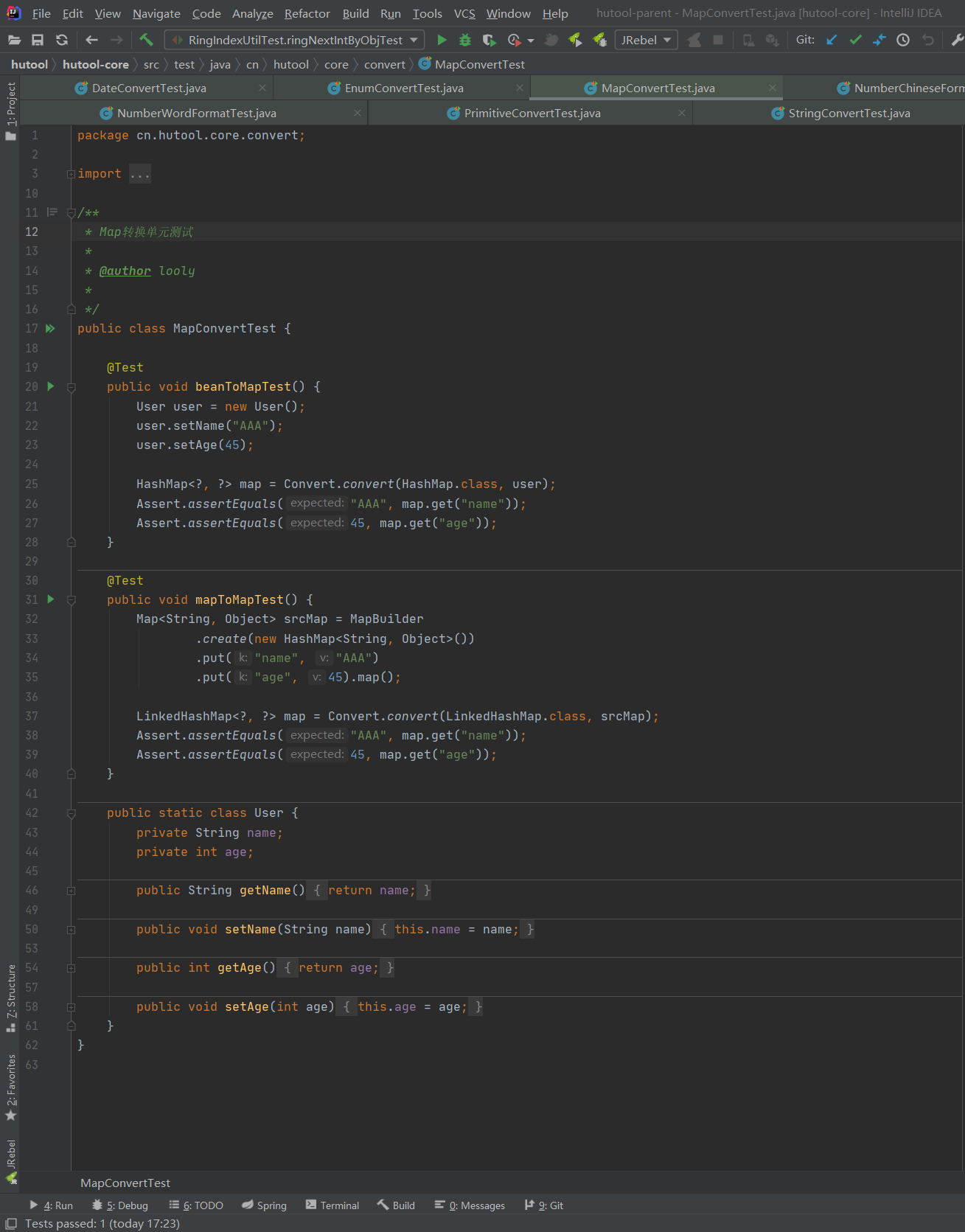
Task: Collapse the mapToMapTest method body
Action: [x=71, y=600]
